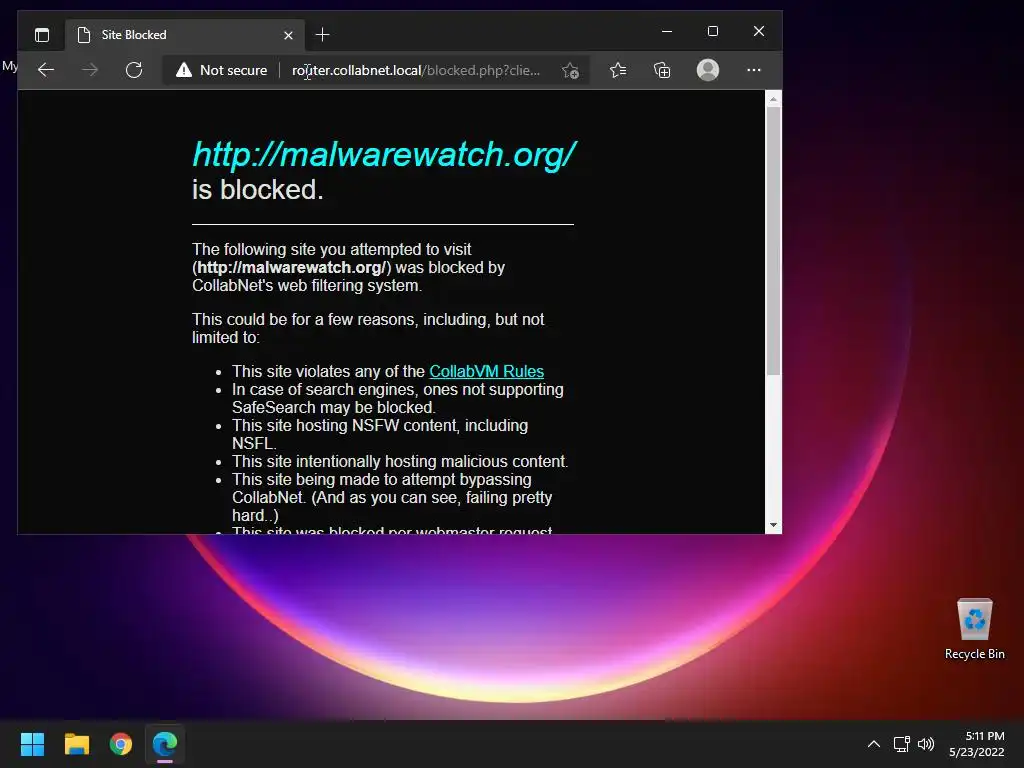Screen dimensions: 1024x768
Task: Open the volume tray icon
Action: [x=926, y=744]
